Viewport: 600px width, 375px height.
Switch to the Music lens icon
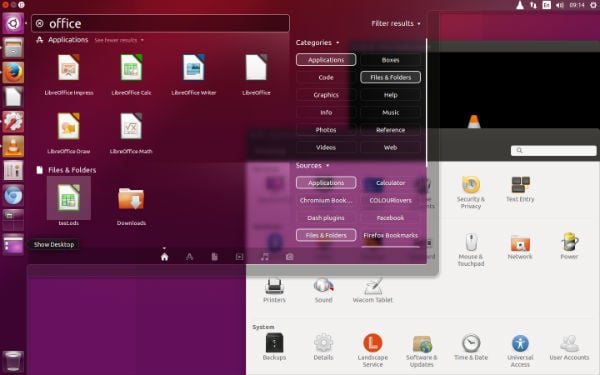[x=264, y=257]
